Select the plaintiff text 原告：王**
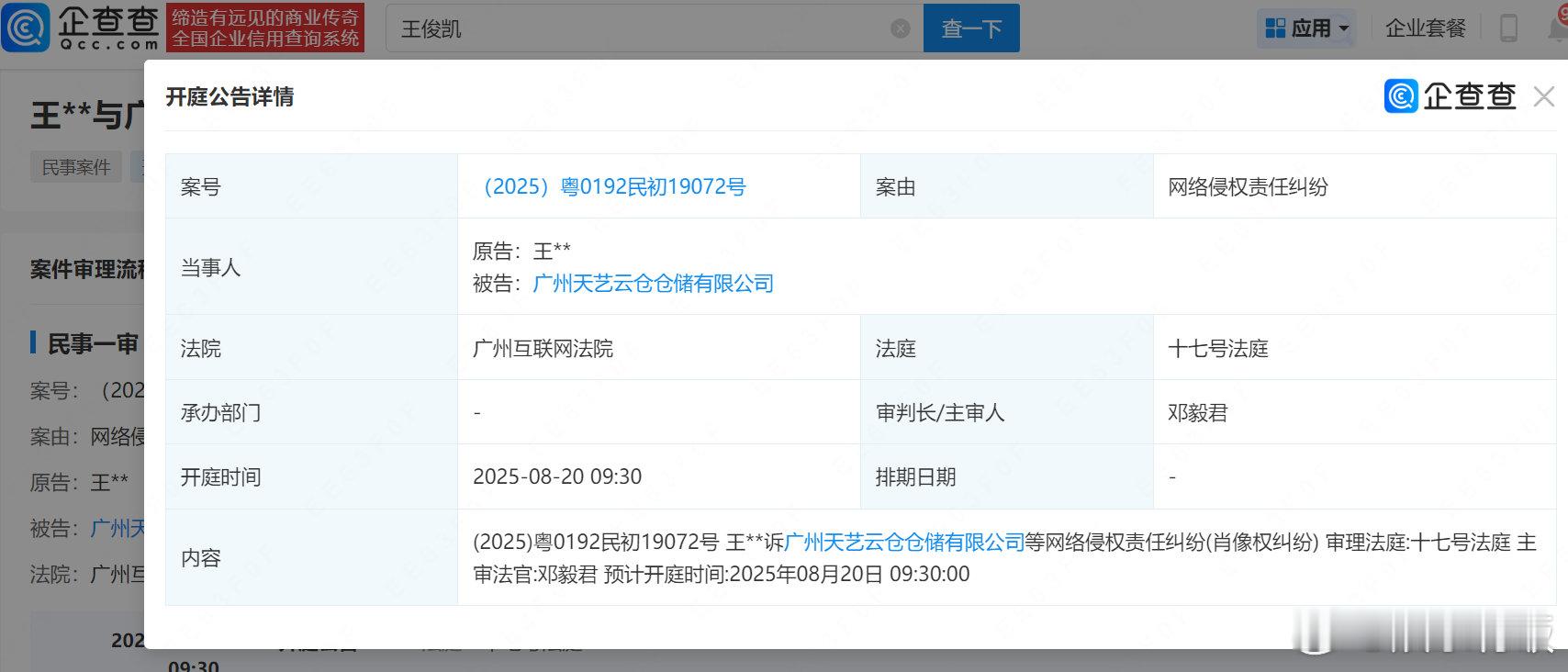 pos(521,251)
